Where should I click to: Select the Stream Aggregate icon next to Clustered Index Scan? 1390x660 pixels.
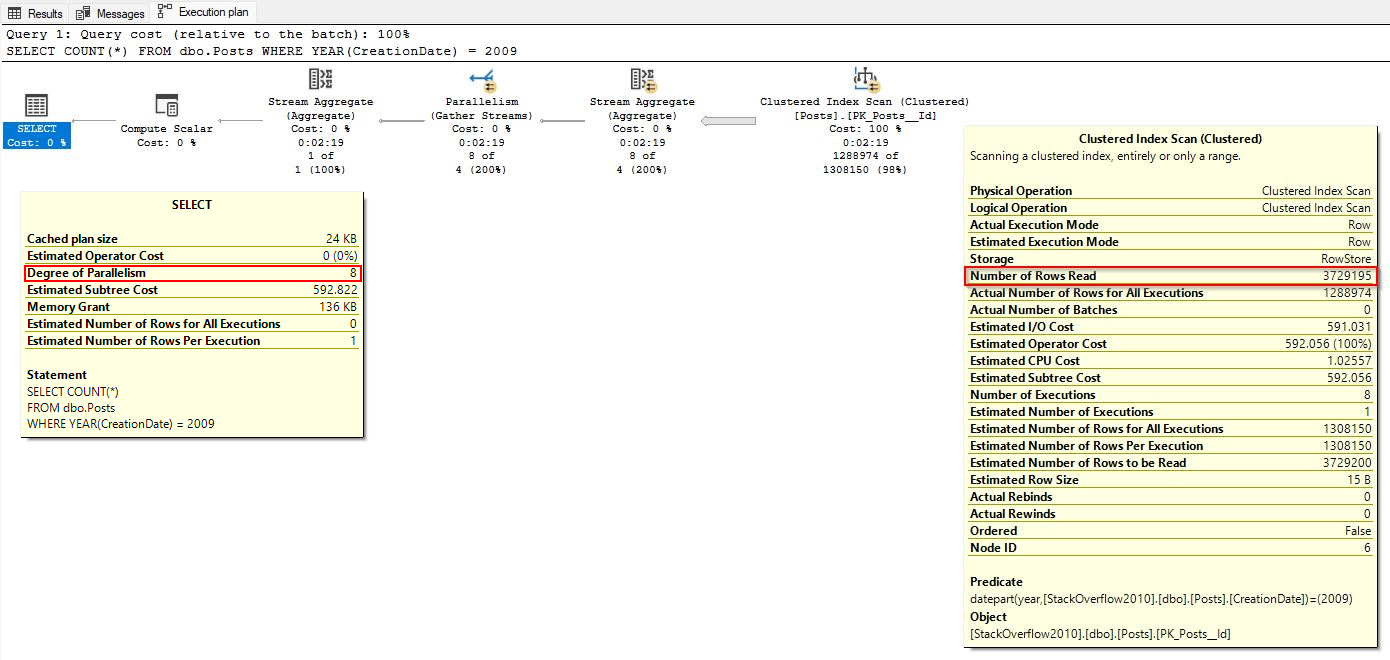click(642, 80)
